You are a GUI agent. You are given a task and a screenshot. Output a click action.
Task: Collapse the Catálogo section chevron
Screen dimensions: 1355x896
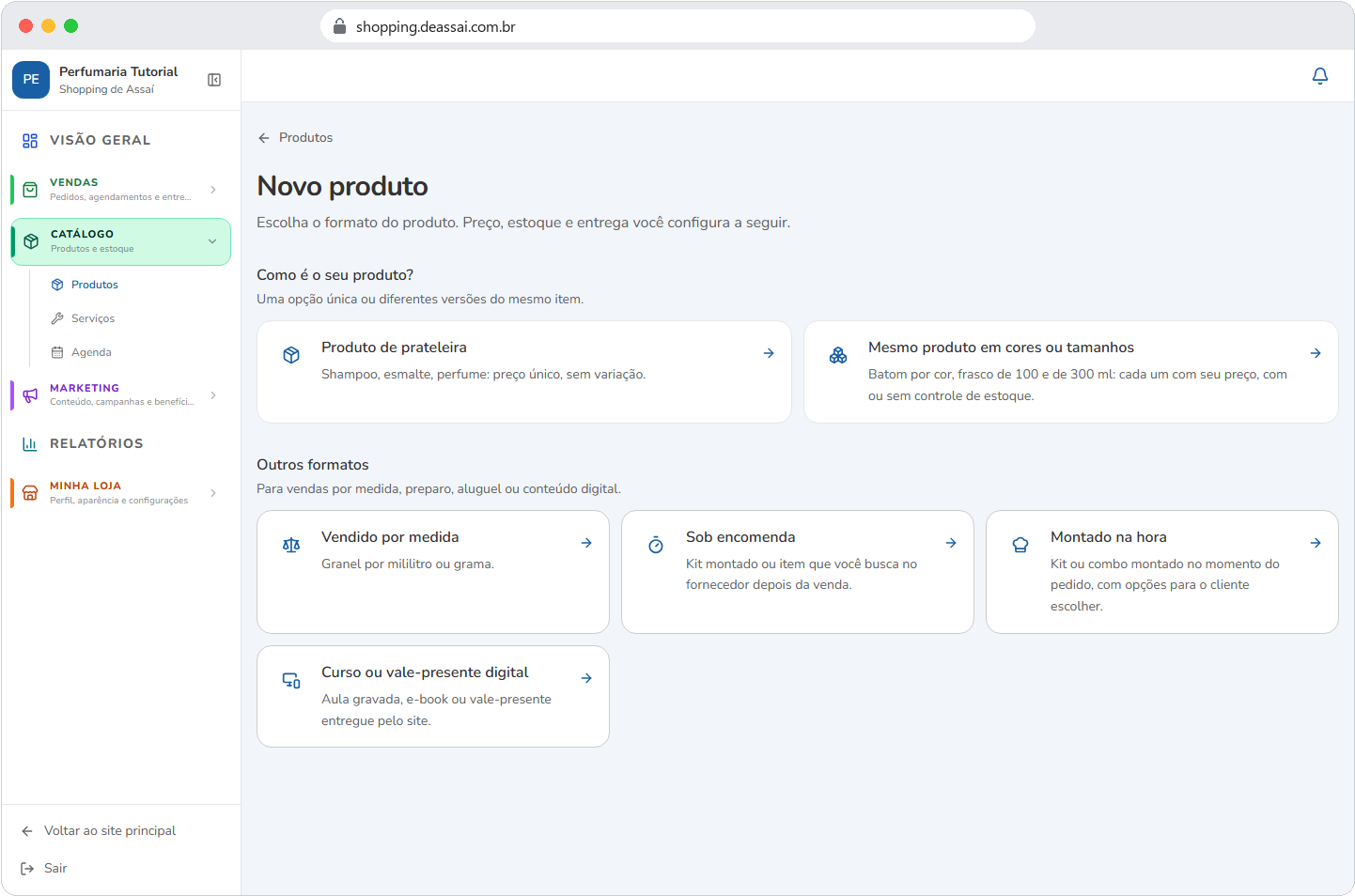pyautogui.click(x=212, y=241)
